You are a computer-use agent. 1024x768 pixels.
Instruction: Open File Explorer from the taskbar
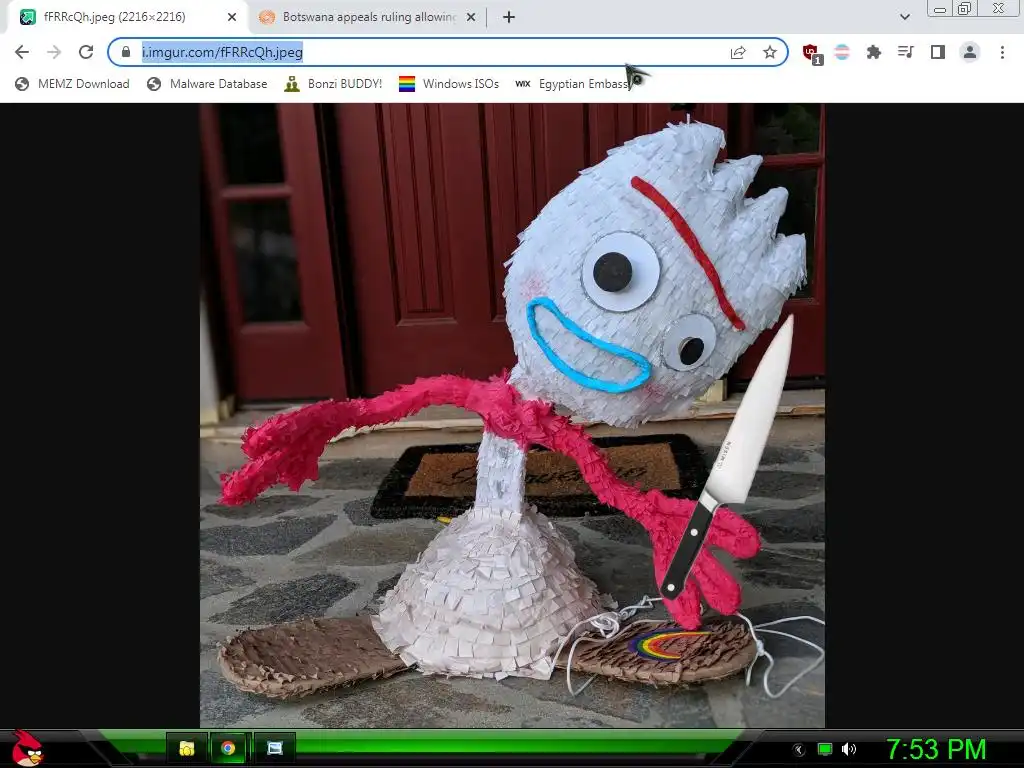[187, 748]
